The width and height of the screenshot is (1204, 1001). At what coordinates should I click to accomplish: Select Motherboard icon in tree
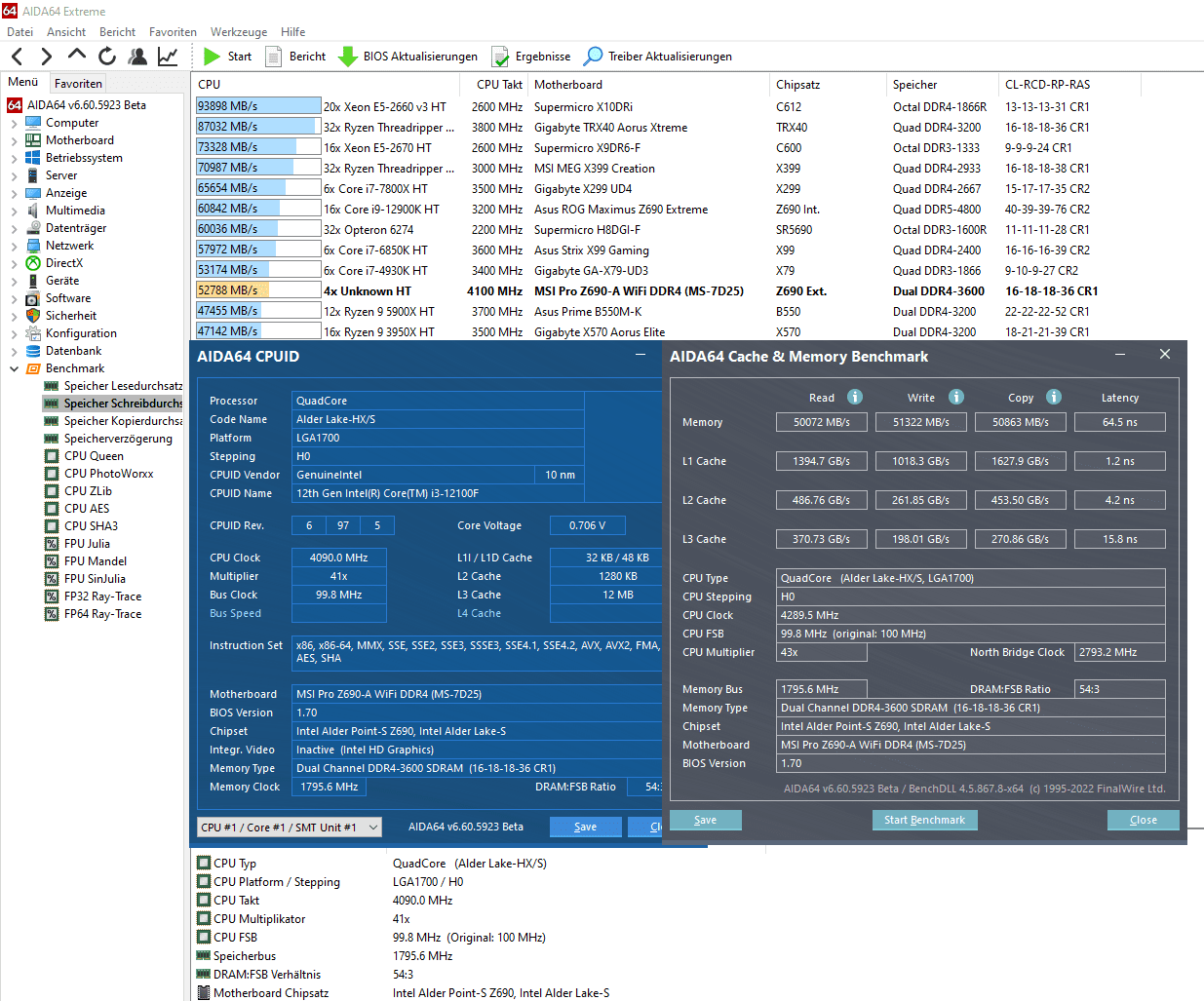click(33, 140)
